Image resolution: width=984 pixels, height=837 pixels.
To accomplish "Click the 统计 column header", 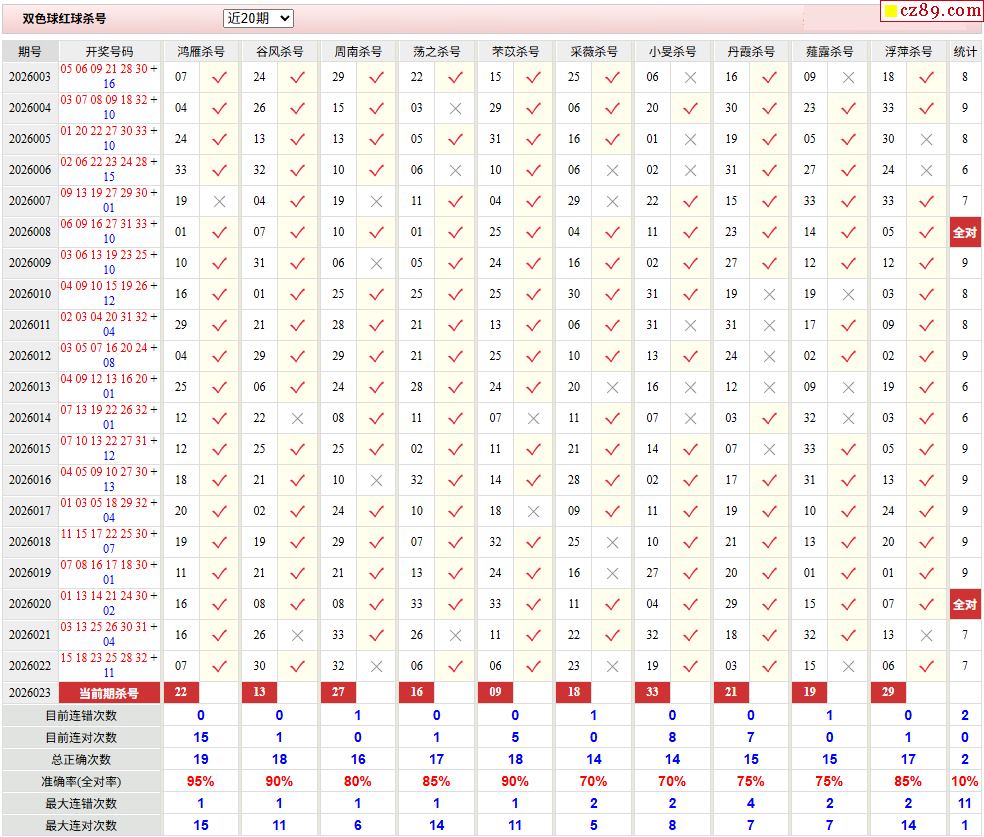I will 965,51.
